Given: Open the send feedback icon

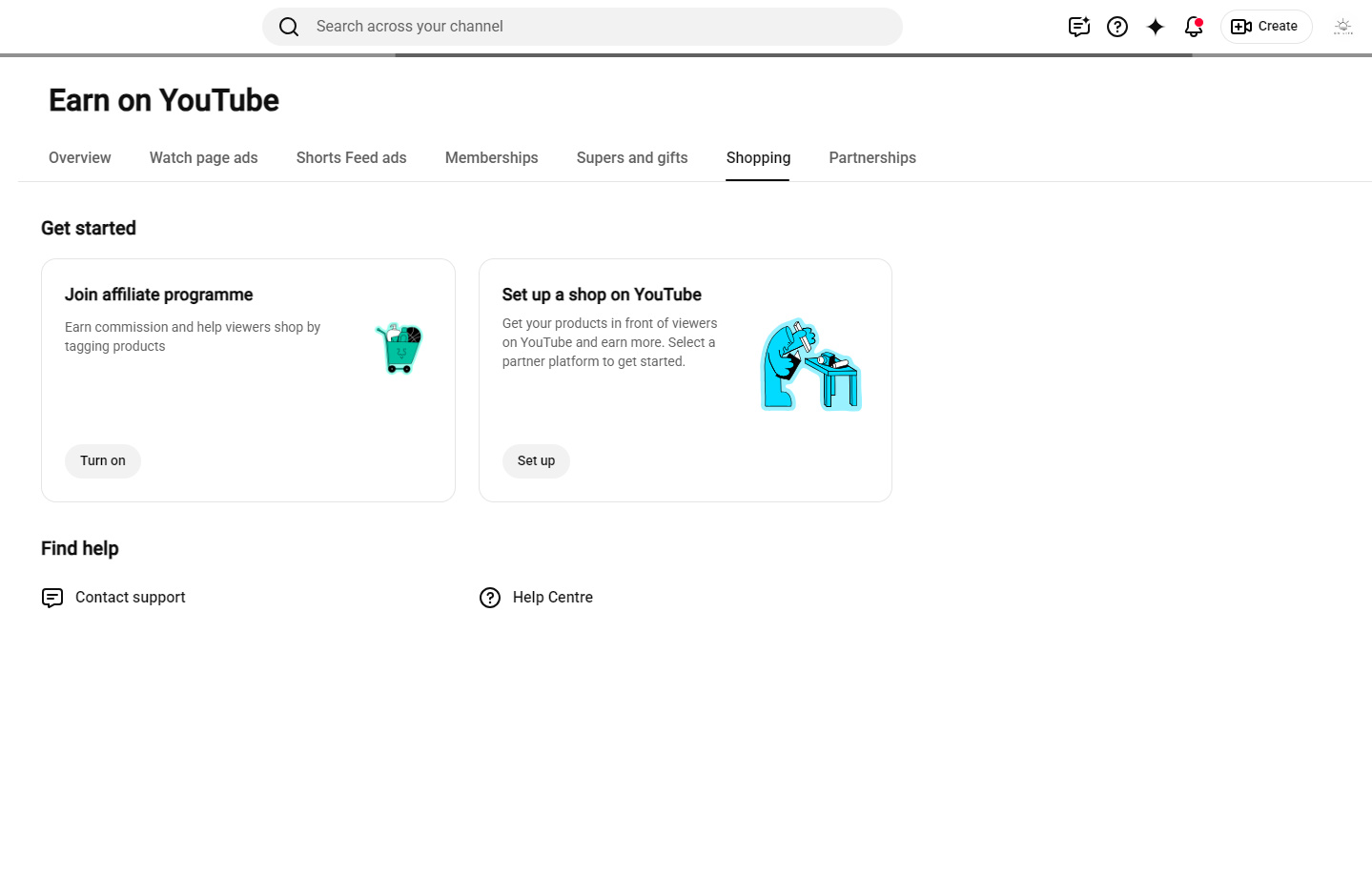Looking at the screenshot, I should 1079,27.
